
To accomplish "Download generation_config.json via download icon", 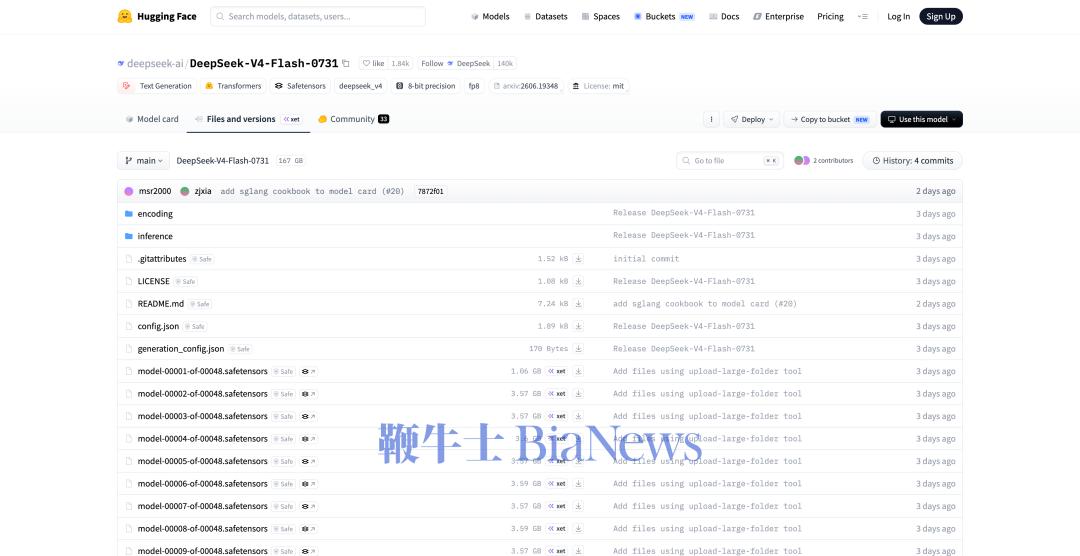I will pos(579,349).
